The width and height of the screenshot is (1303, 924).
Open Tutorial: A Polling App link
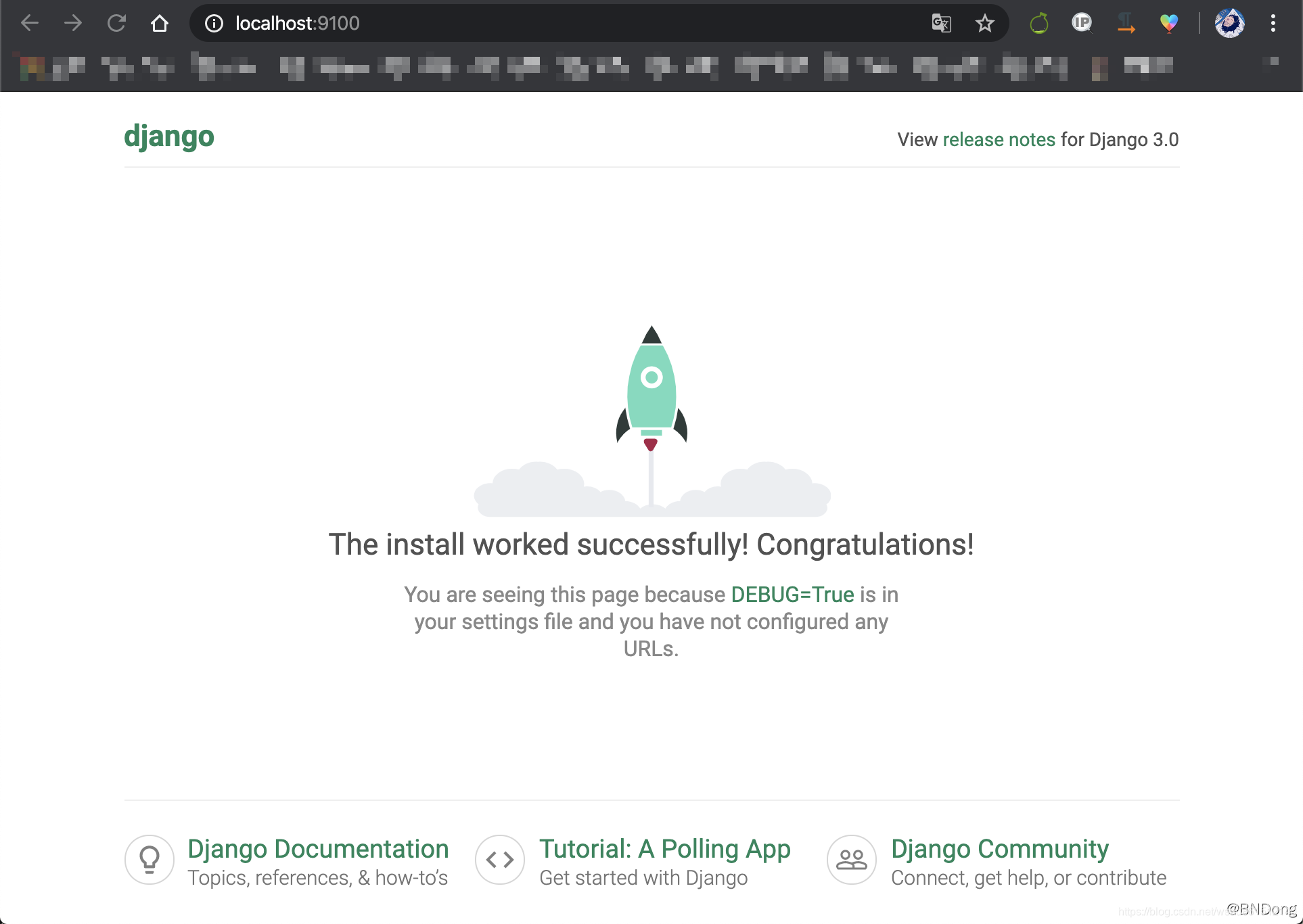click(664, 848)
